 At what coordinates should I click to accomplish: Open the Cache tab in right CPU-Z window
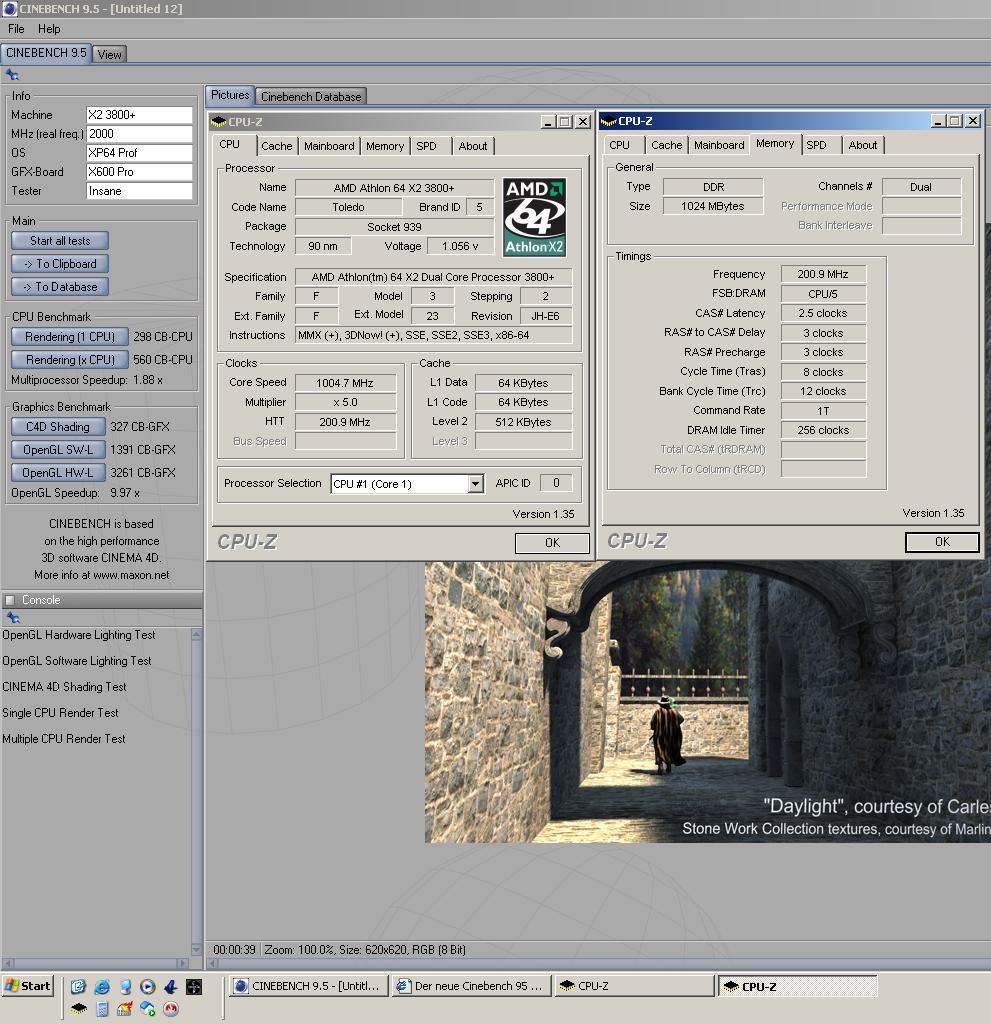pos(666,145)
